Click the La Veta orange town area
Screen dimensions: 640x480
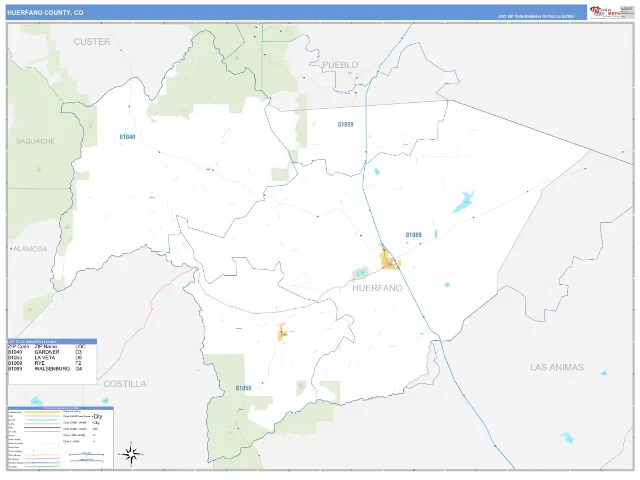point(282,332)
